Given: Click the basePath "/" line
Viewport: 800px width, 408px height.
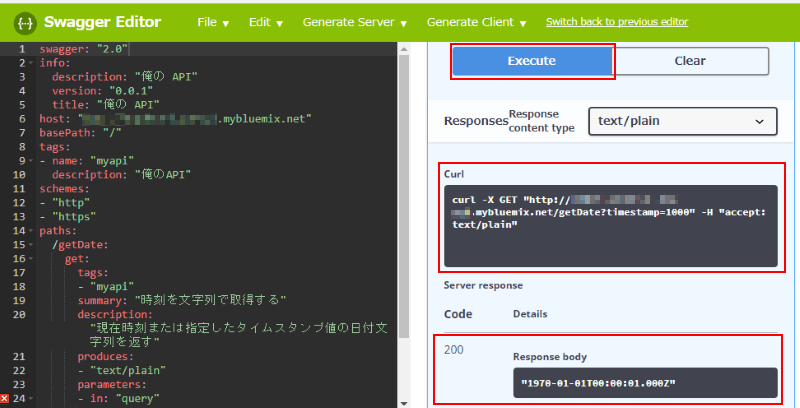Looking at the screenshot, I should 80,133.
